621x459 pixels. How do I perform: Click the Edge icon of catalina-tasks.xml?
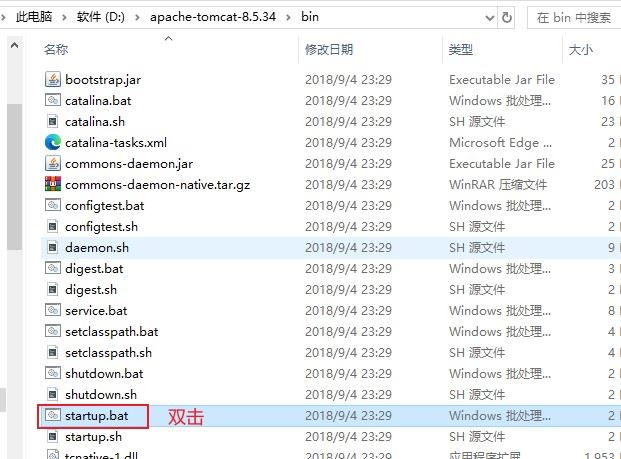tap(53, 142)
